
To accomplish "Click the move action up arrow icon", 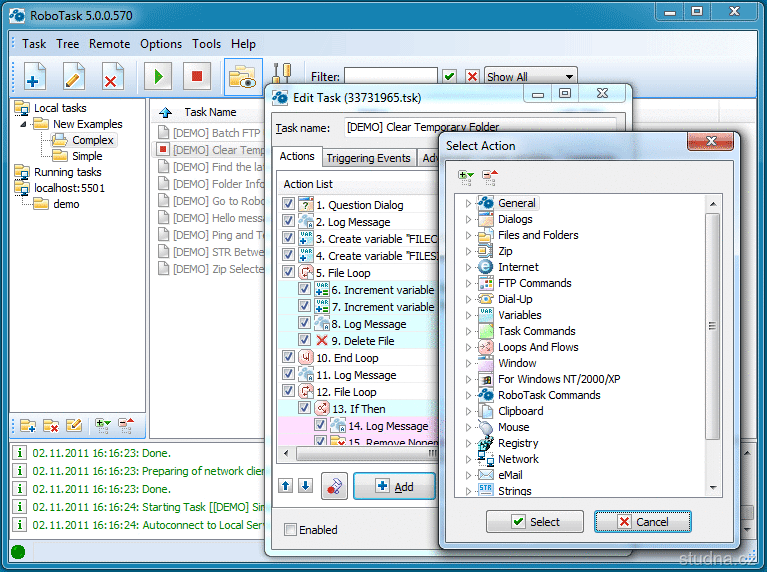I will 286,486.
